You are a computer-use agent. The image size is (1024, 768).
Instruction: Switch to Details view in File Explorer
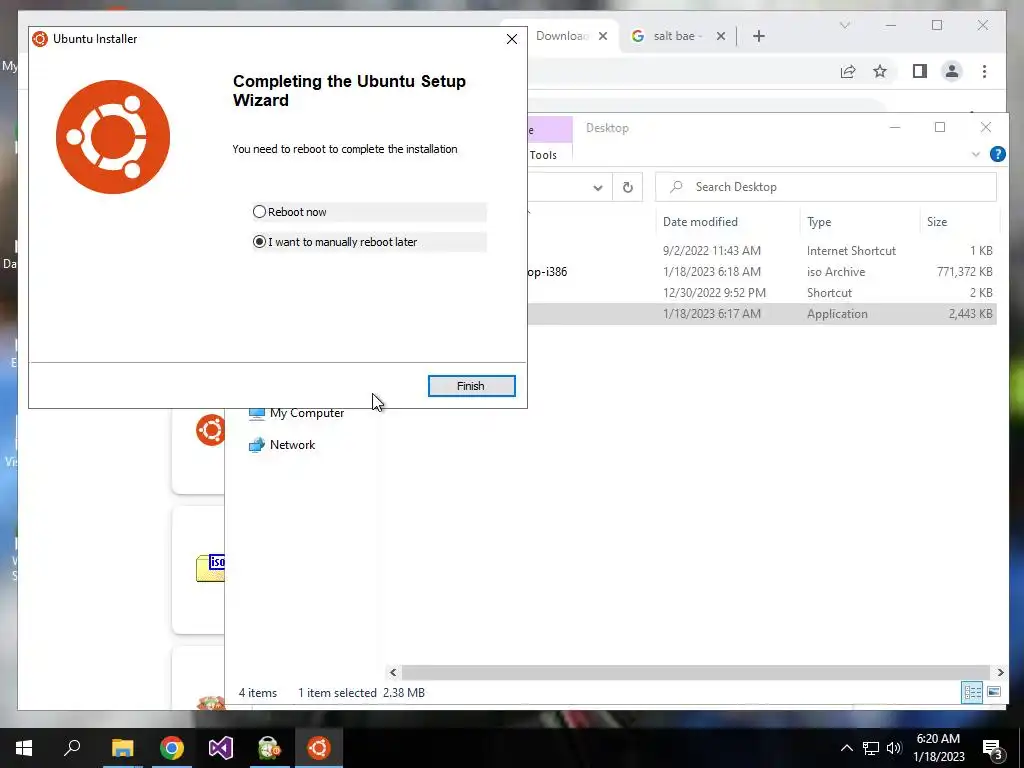coord(972,692)
